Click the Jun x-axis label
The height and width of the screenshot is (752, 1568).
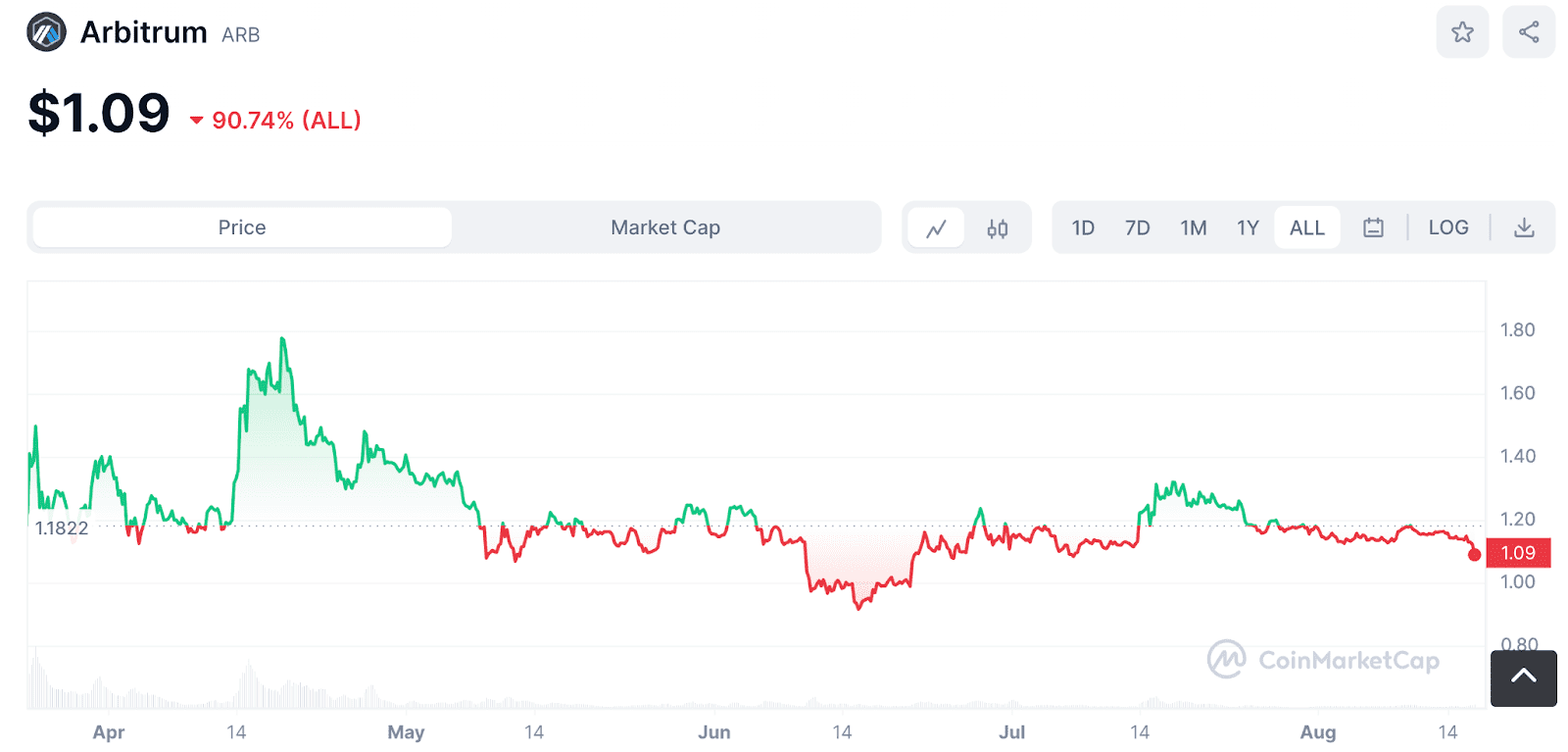714,732
